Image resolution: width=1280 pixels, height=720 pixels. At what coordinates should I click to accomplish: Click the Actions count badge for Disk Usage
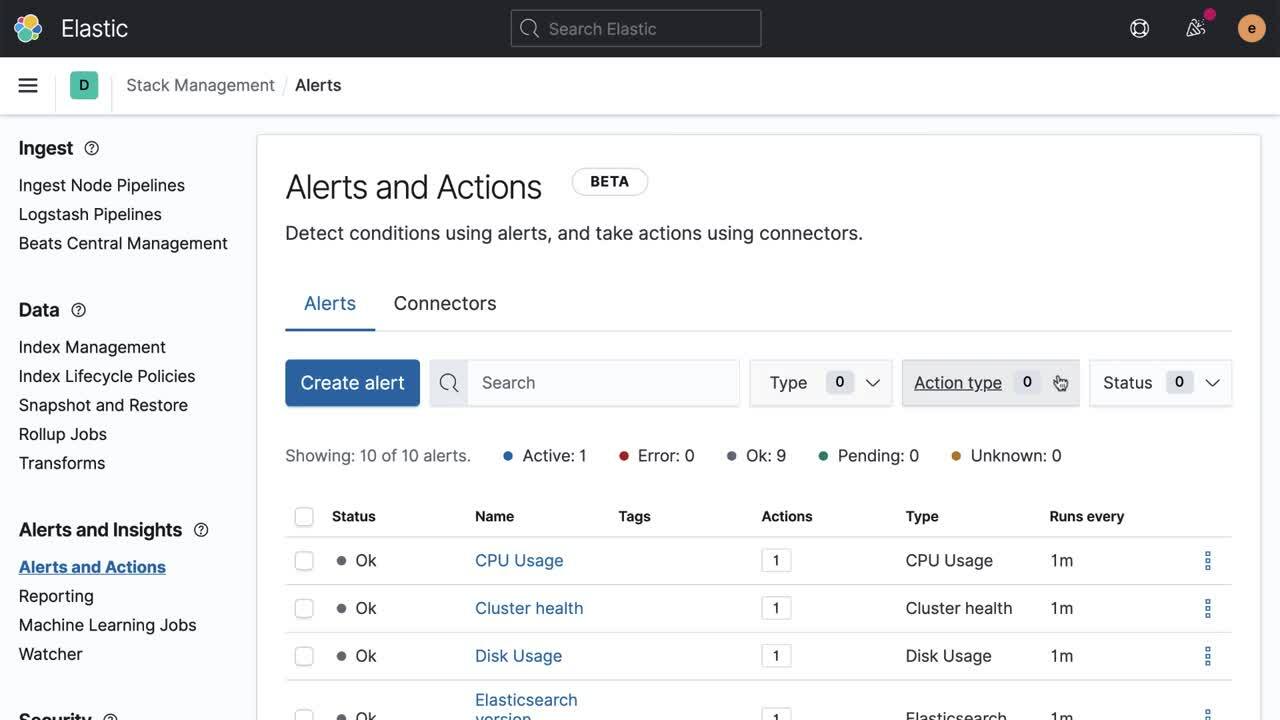click(776, 656)
